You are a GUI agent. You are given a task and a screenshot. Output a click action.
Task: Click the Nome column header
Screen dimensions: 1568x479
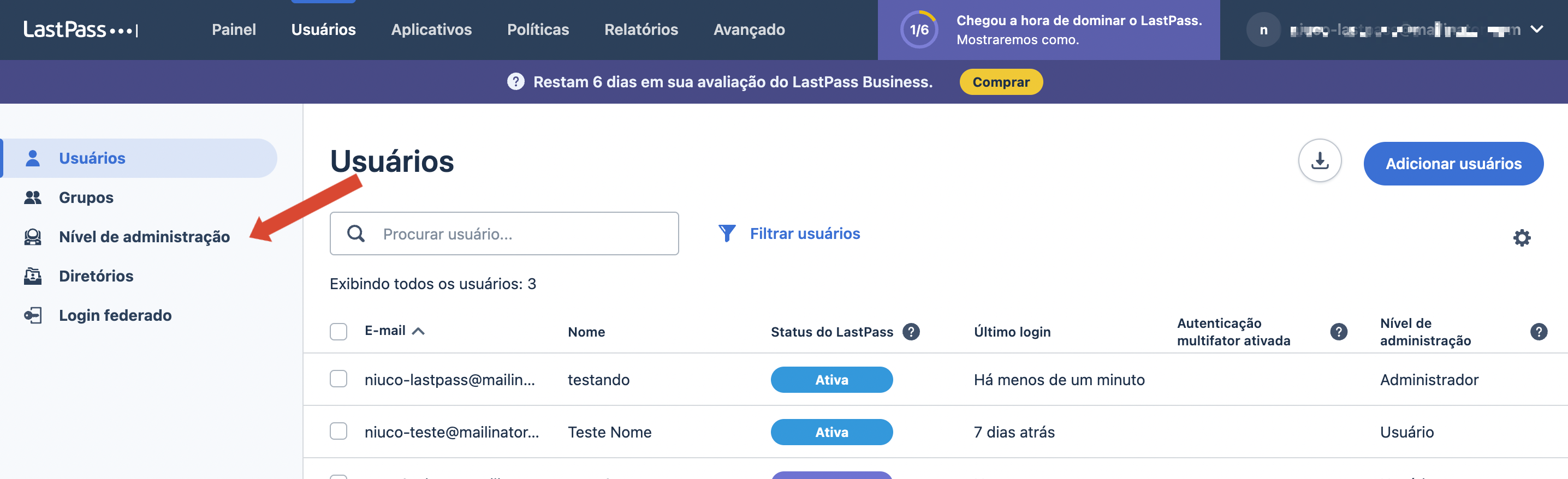pyautogui.click(x=586, y=332)
